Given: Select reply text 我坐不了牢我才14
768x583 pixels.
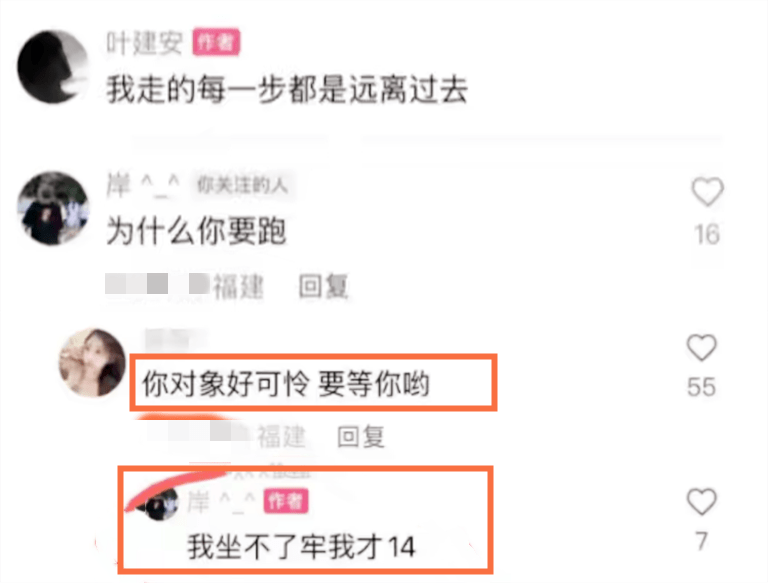Looking at the screenshot, I should click(301, 547).
